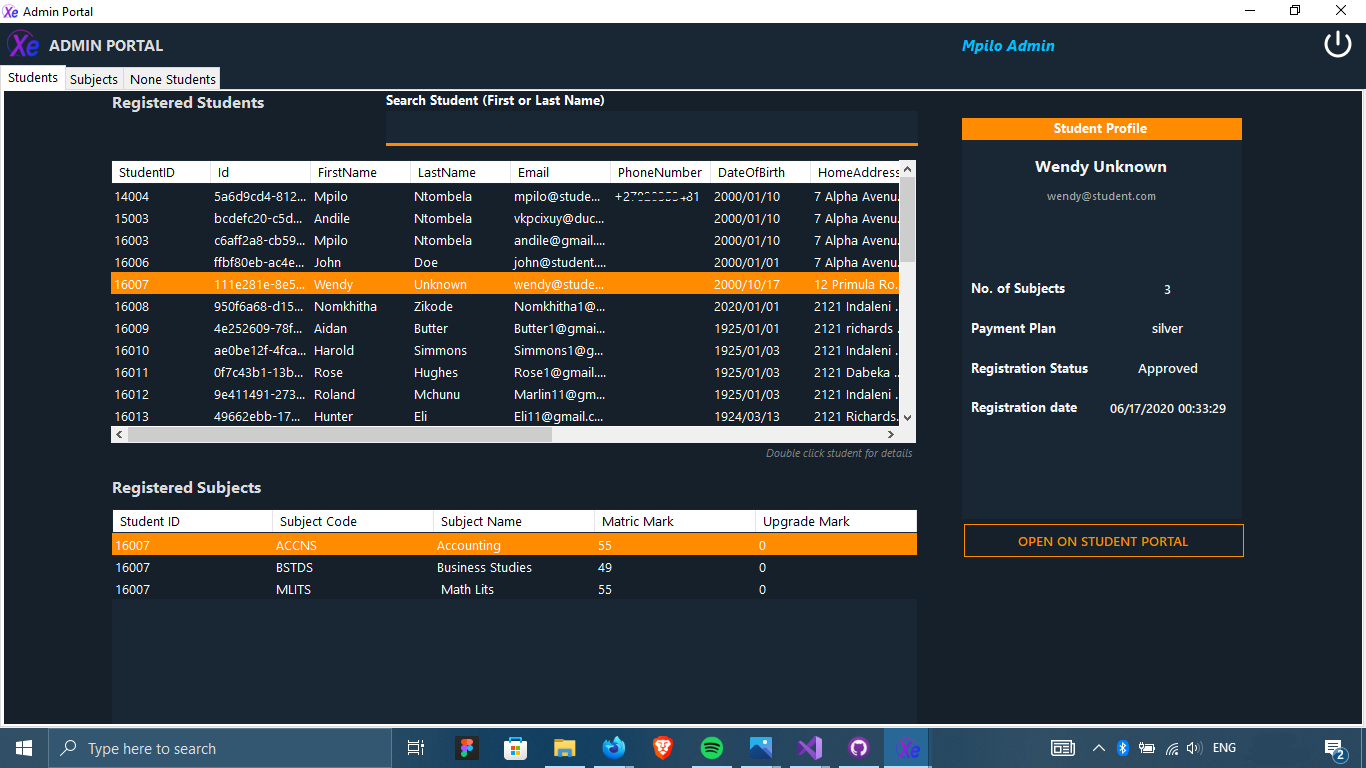Launch Spotify from the taskbar
Screen dimensions: 1366x768
712,748
